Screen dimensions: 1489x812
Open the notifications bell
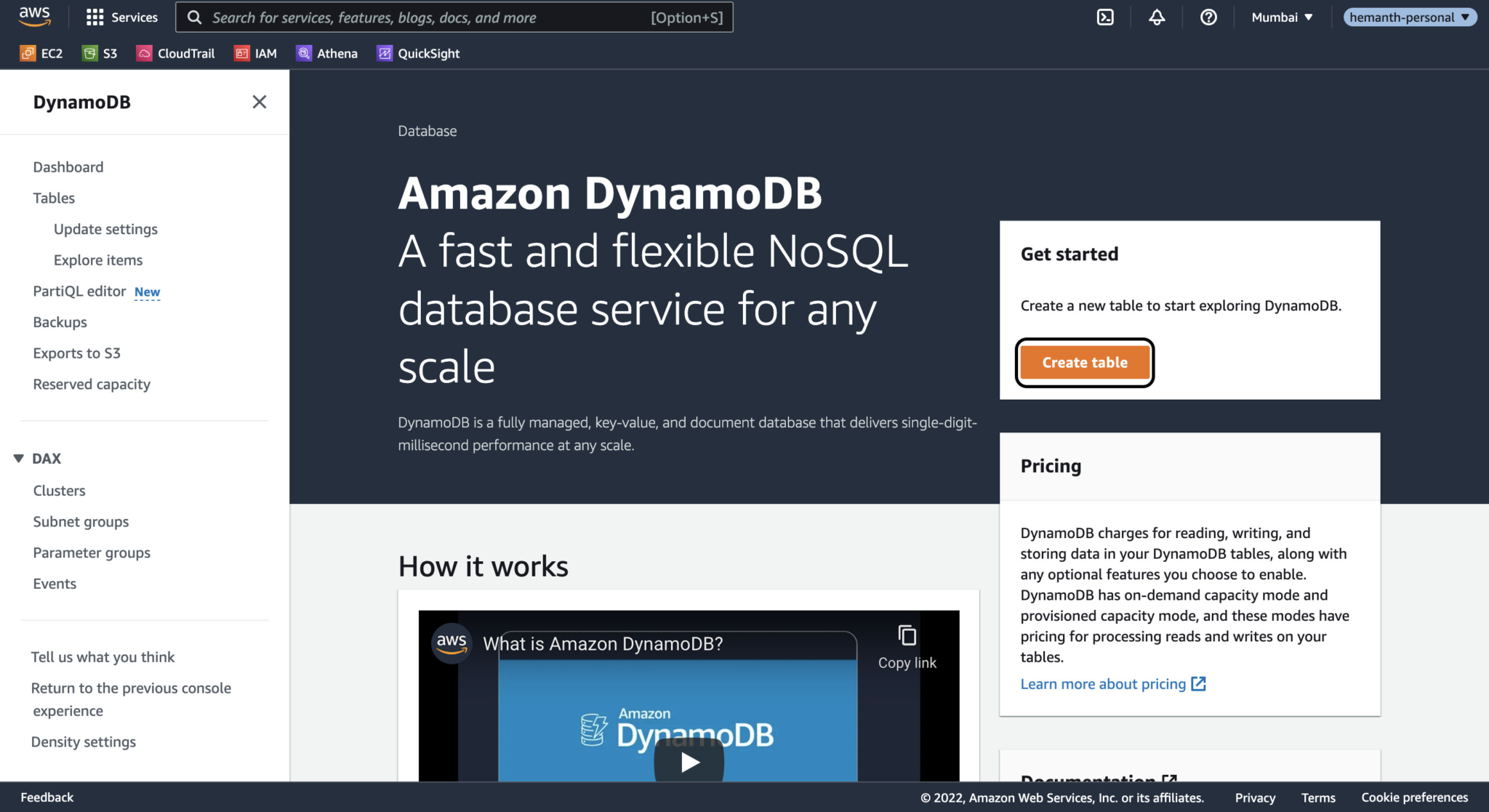tap(1157, 17)
